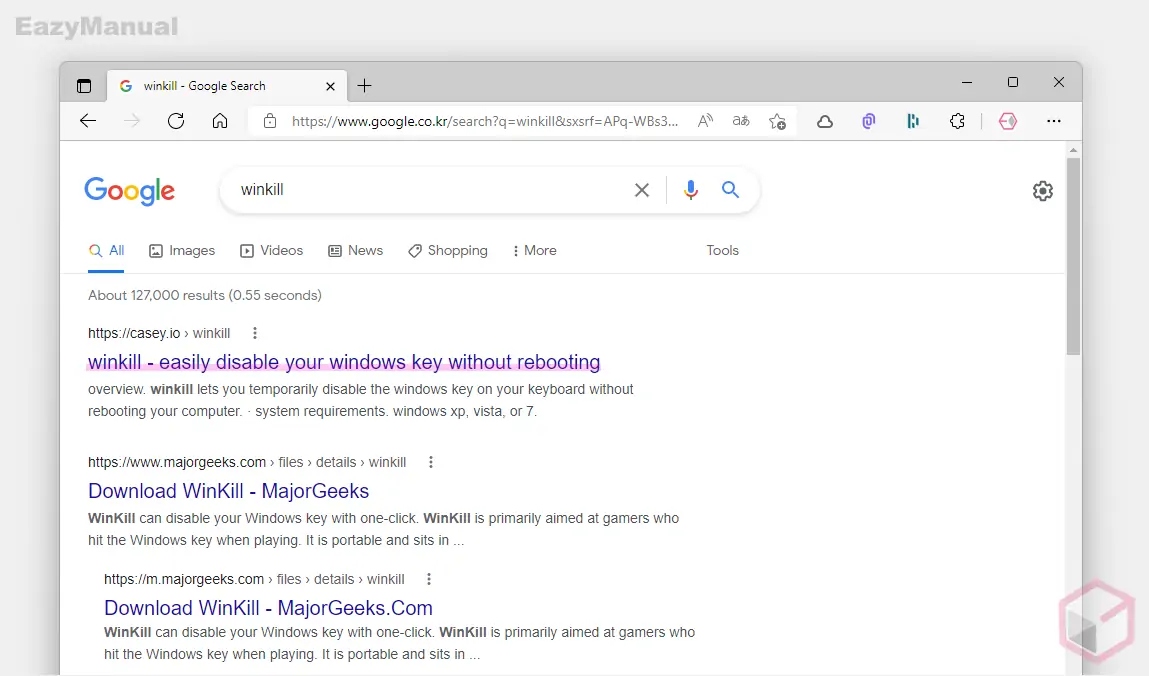
Task: Open Google quick settings gear icon
Action: coord(1043,191)
